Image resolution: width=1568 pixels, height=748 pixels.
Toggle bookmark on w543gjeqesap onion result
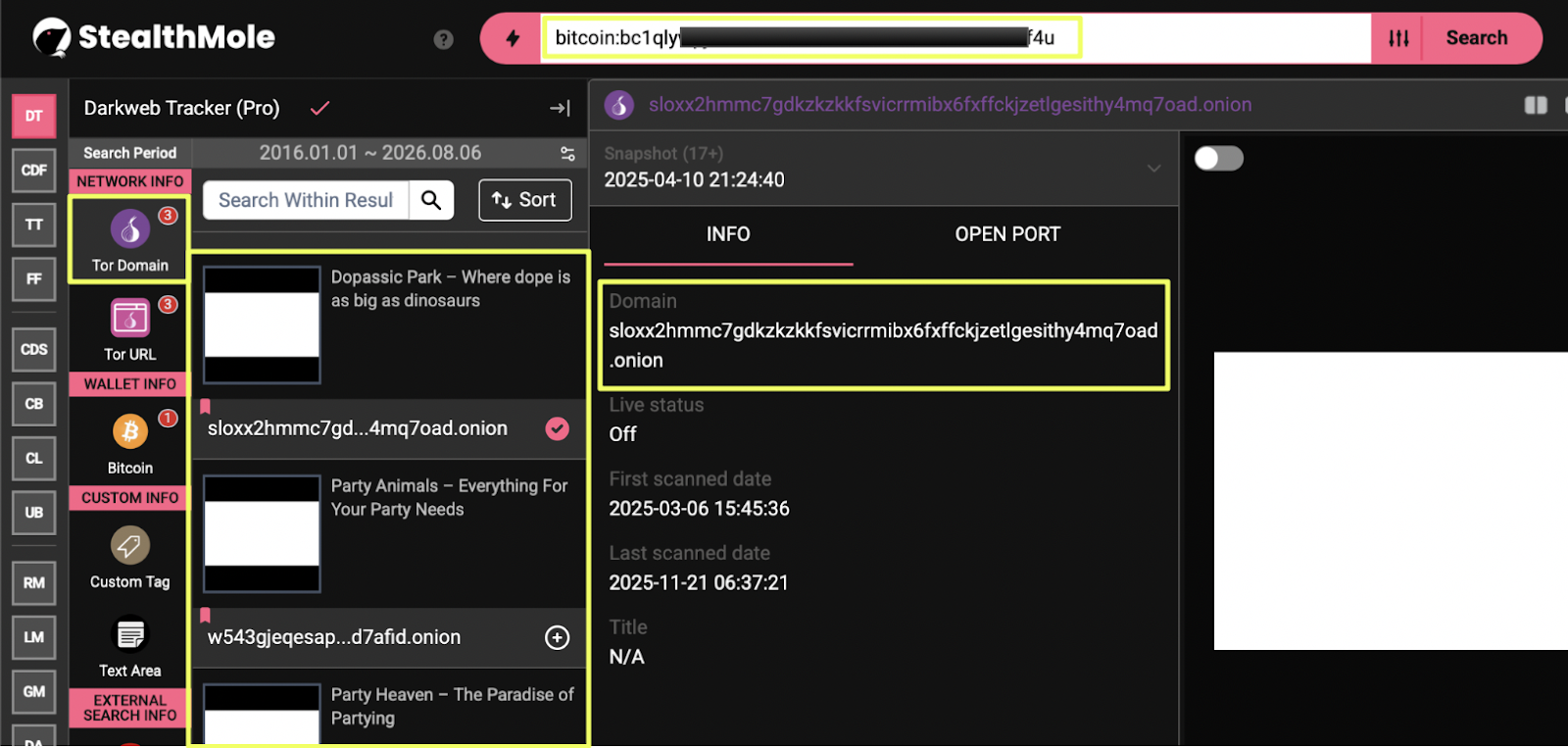205,615
